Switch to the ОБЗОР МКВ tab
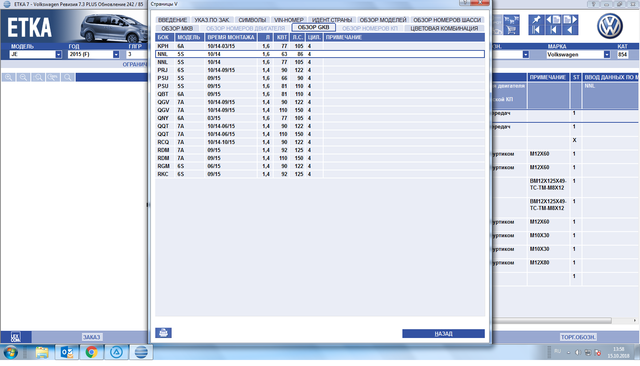This screenshot has width=640, height=366. click(x=177, y=28)
